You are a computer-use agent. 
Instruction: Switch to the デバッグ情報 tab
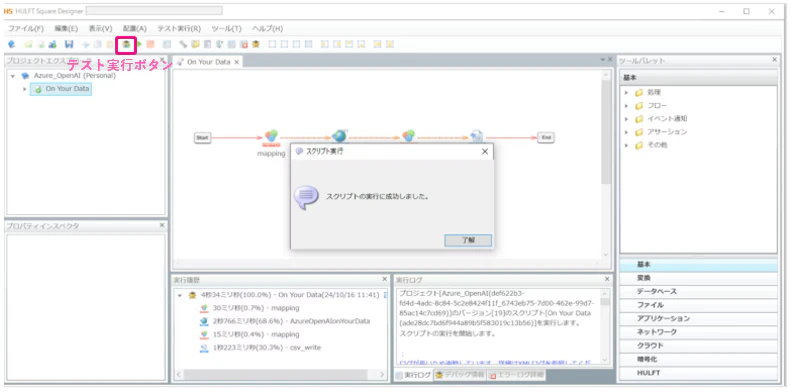(x=460, y=375)
